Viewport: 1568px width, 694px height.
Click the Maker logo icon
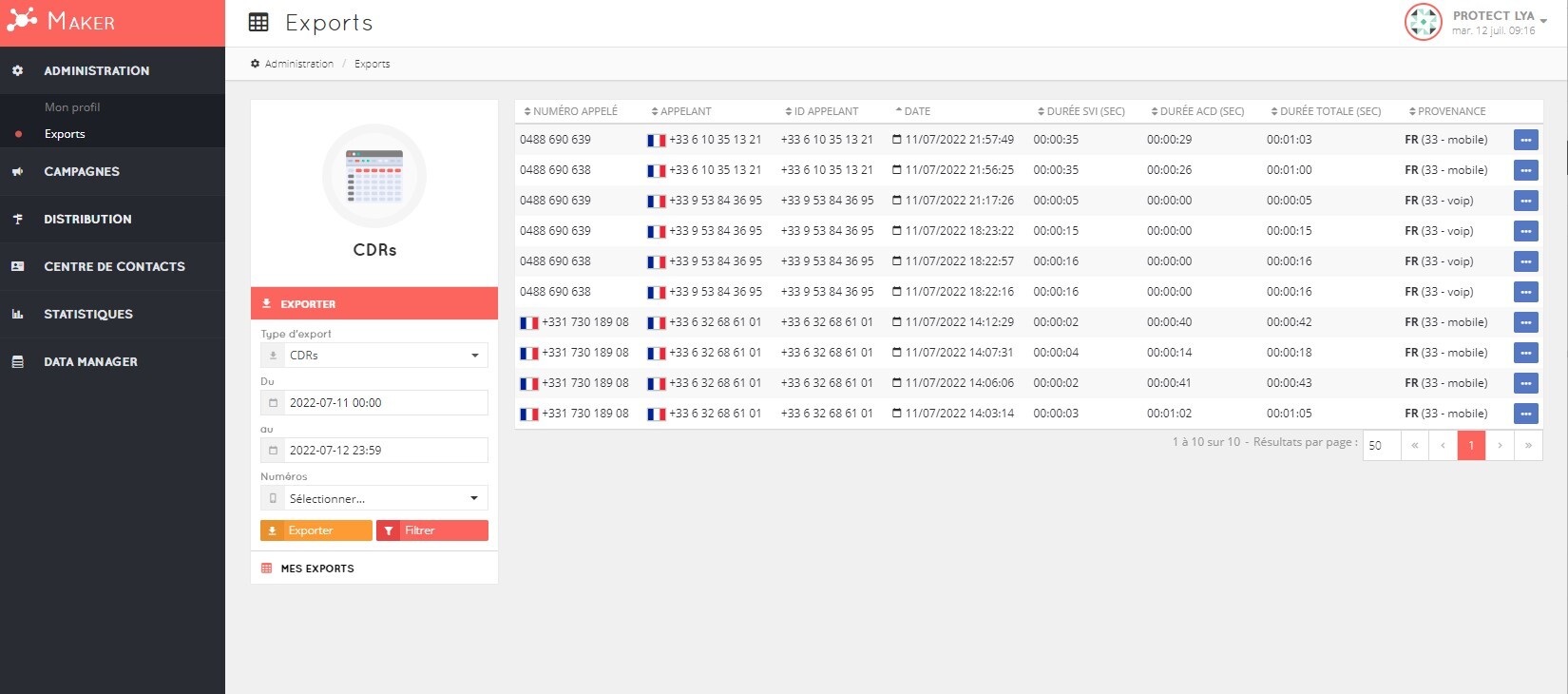22,20
